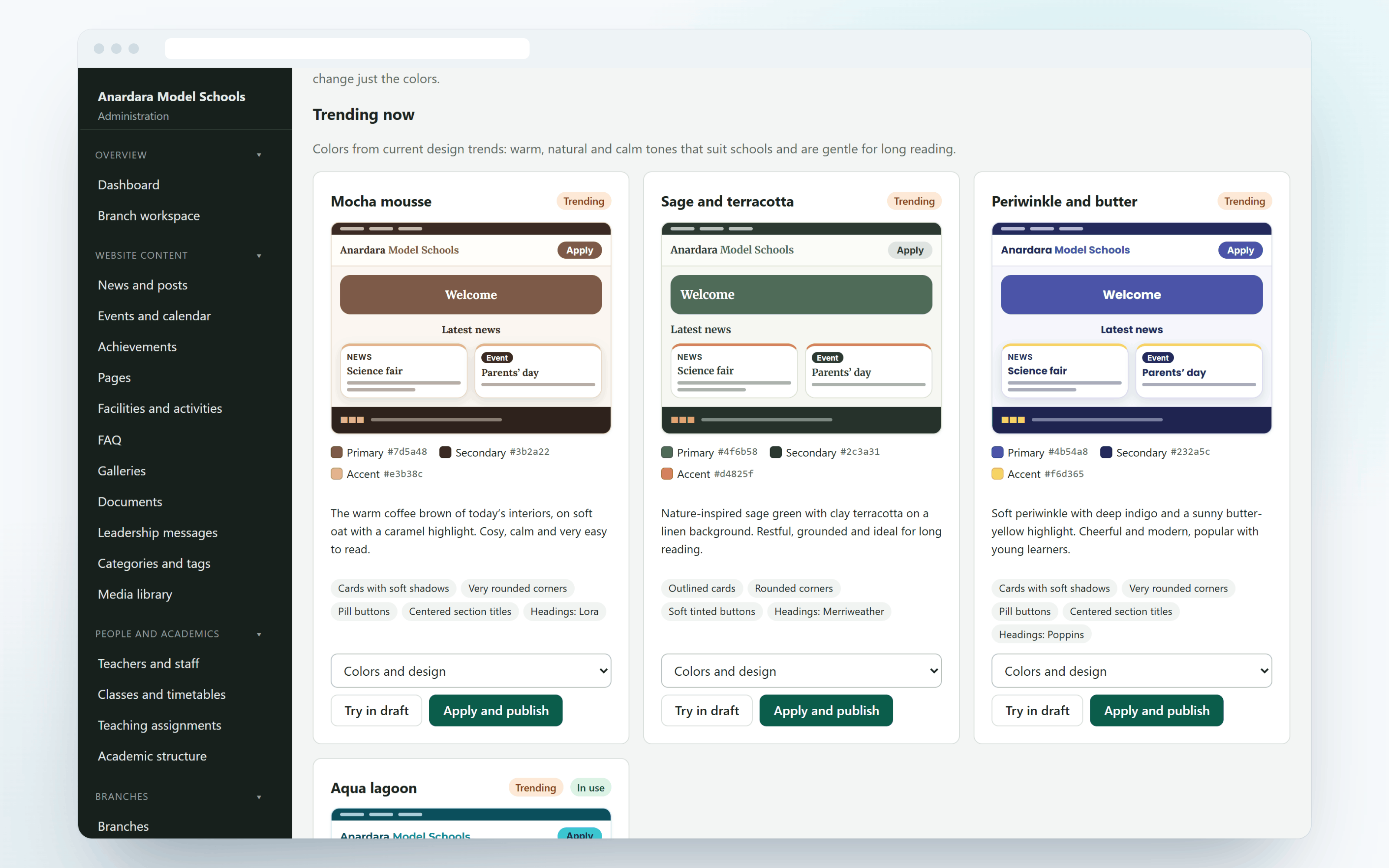The width and height of the screenshot is (1389, 868).
Task: Click Apply pill in Mocha mousse preview
Action: click(579, 250)
